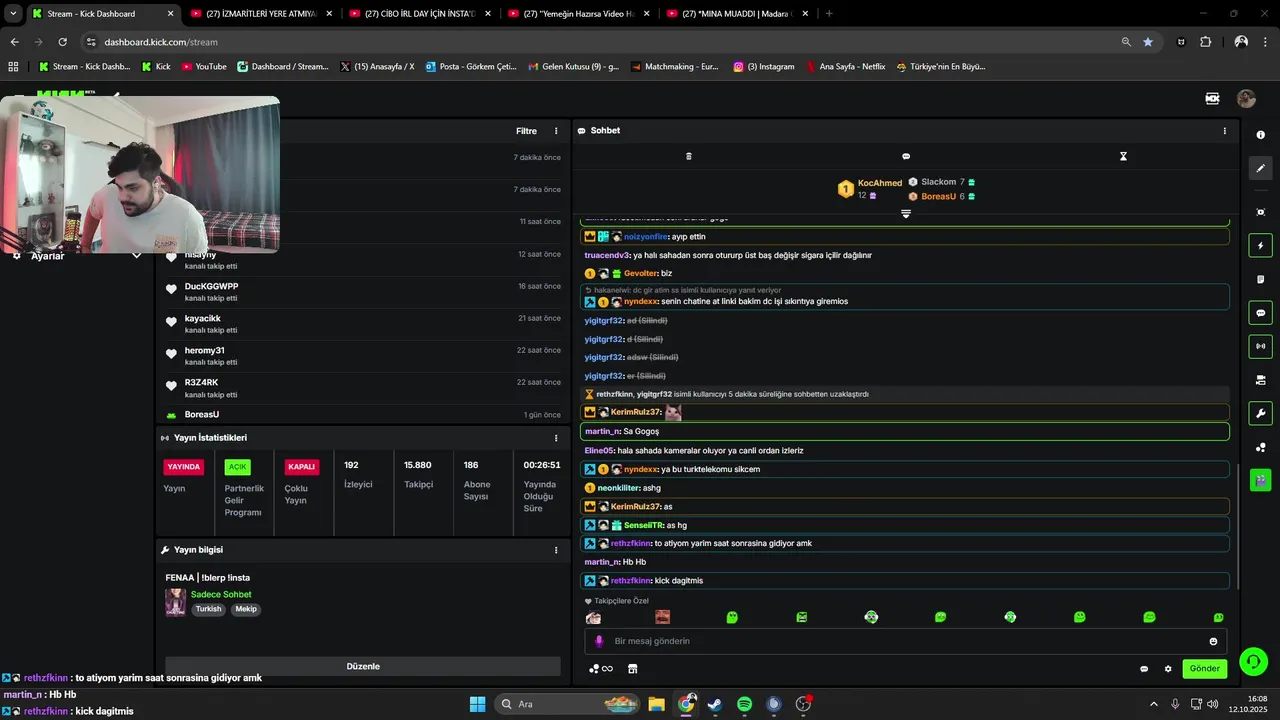Open the streamer profile avatar menu

[1246, 99]
